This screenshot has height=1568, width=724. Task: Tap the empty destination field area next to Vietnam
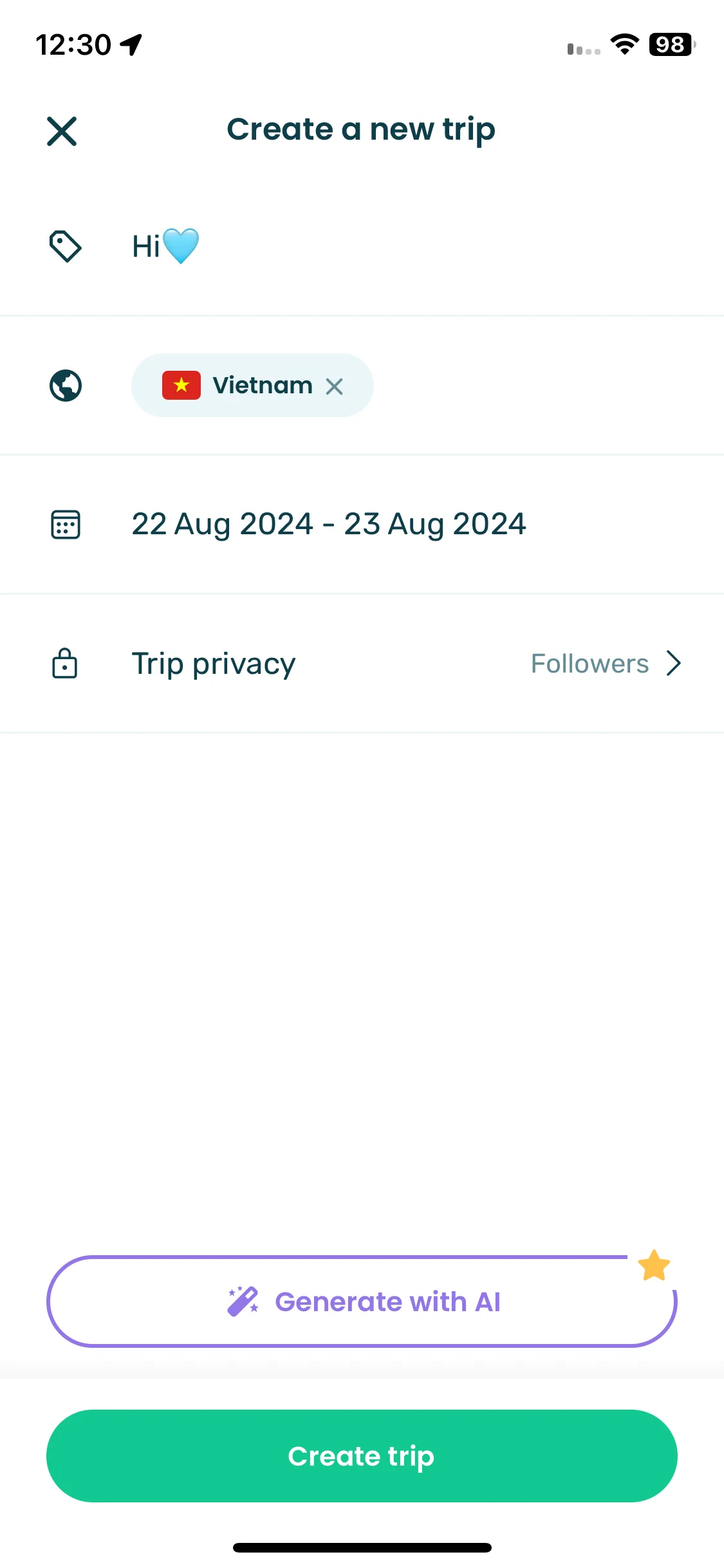click(547, 385)
